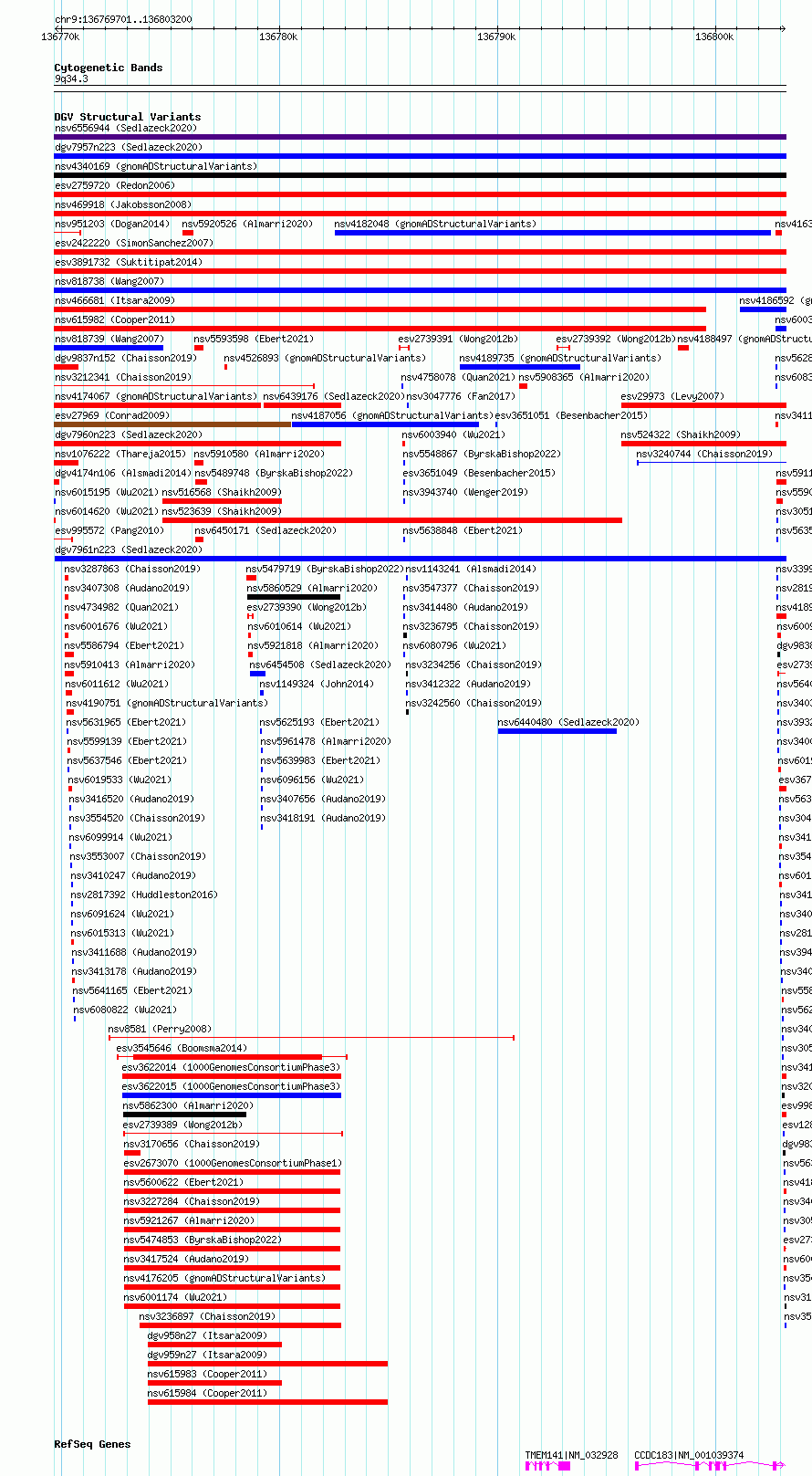Screen dimensions: 812x1476
Task: Open the esv3622015 (1000GenomesConsortiumPhase3) label
Action: pyautogui.click(x=232, y=1086)
